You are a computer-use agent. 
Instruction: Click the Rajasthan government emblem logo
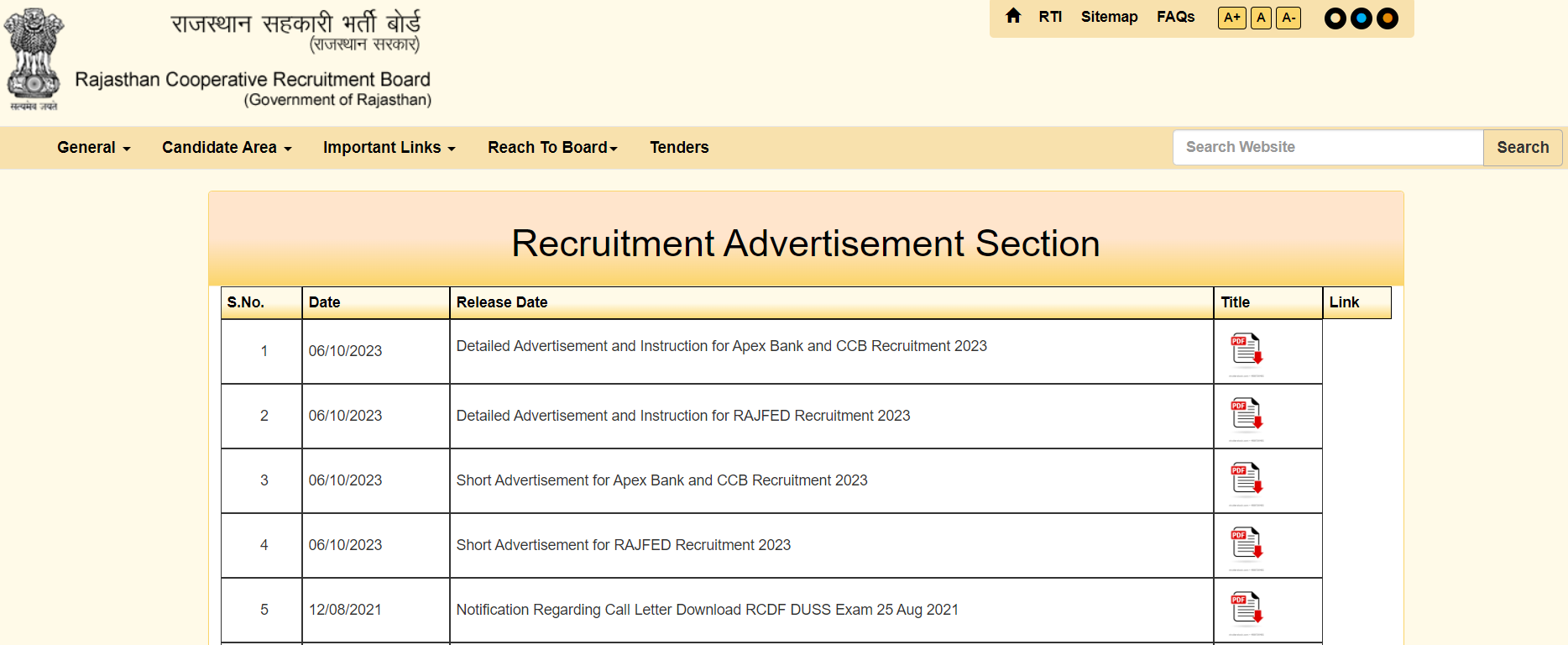[x=34, y=59]
